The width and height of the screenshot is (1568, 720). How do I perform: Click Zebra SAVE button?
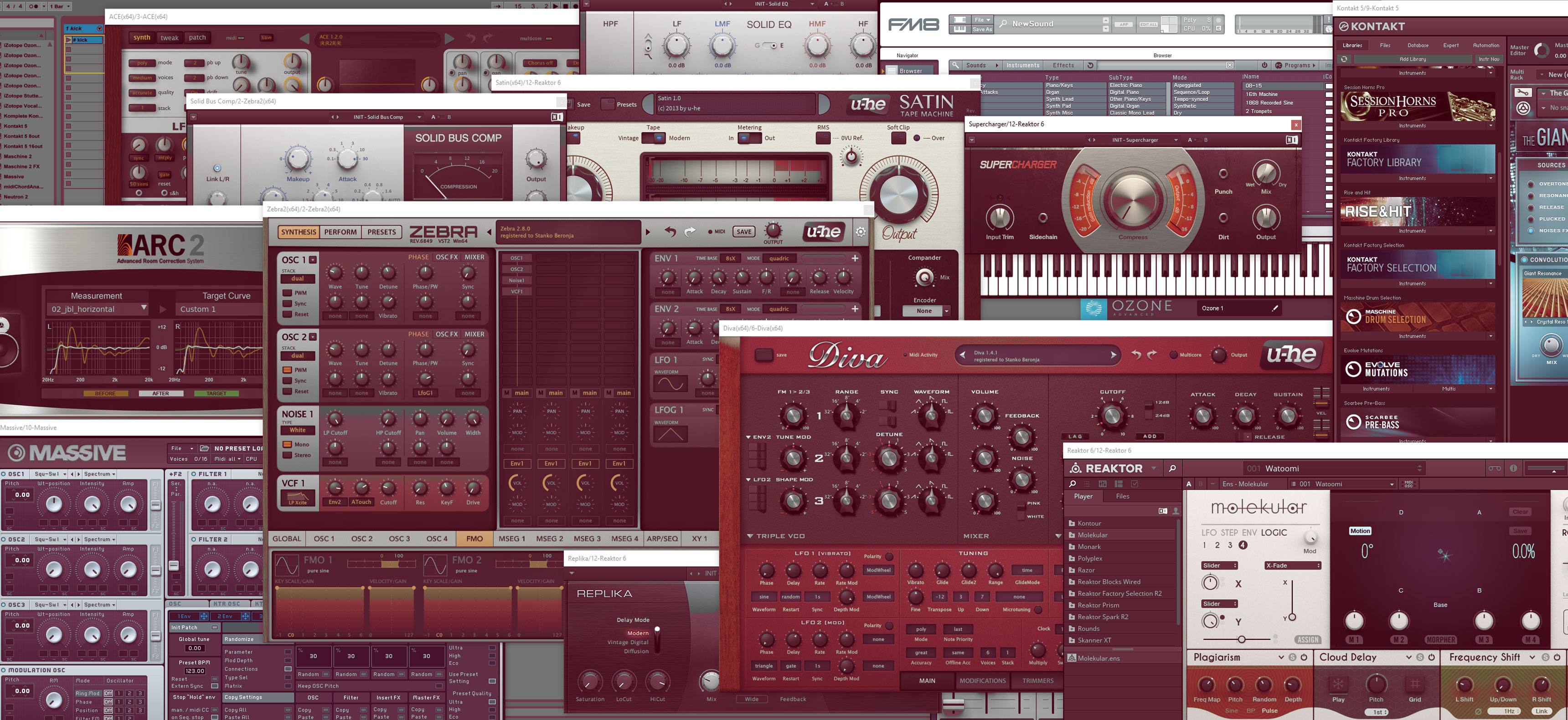tap(744, 231)
